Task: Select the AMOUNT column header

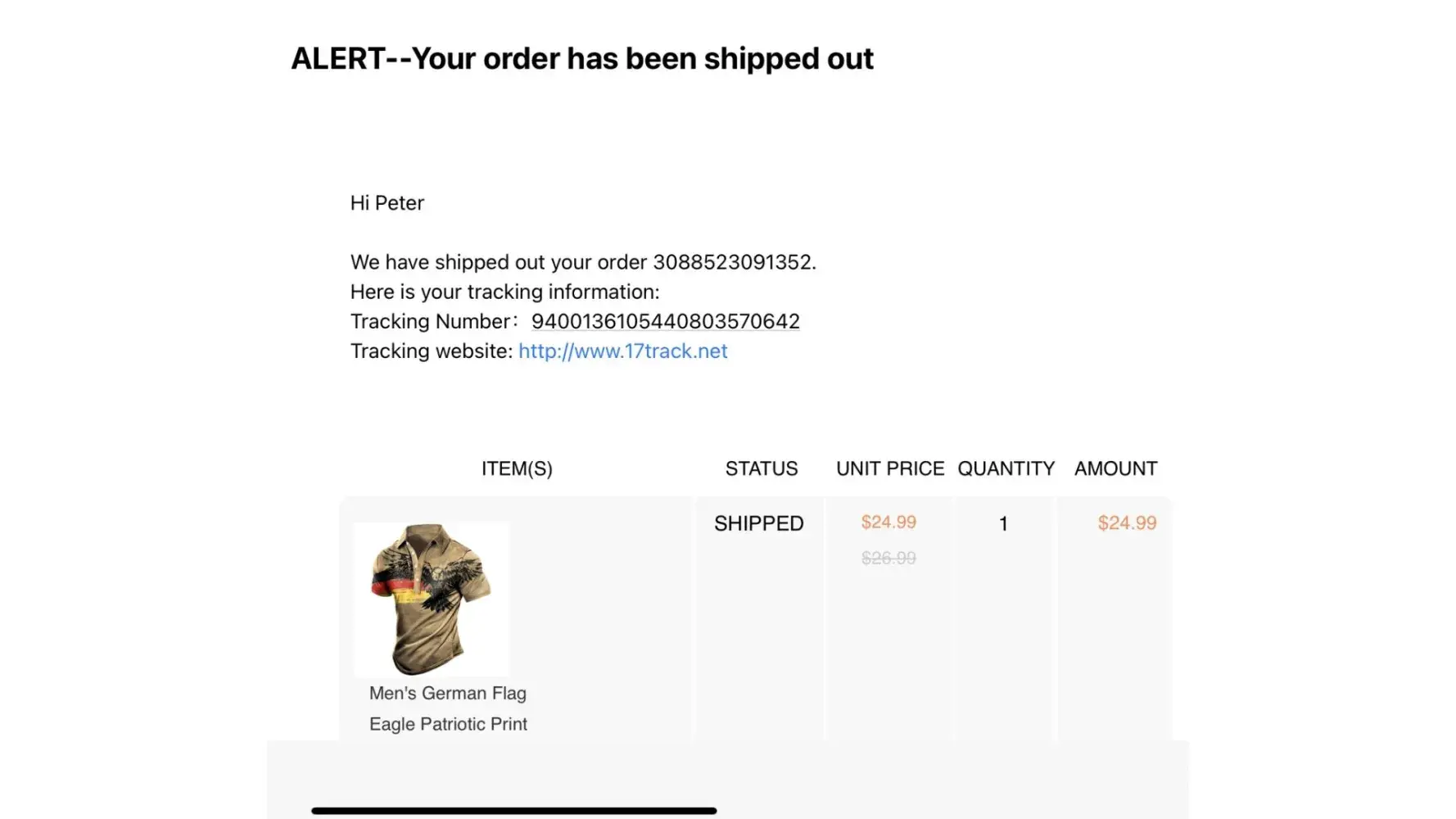Action: pyautogui.click(x=1115, y=469)
